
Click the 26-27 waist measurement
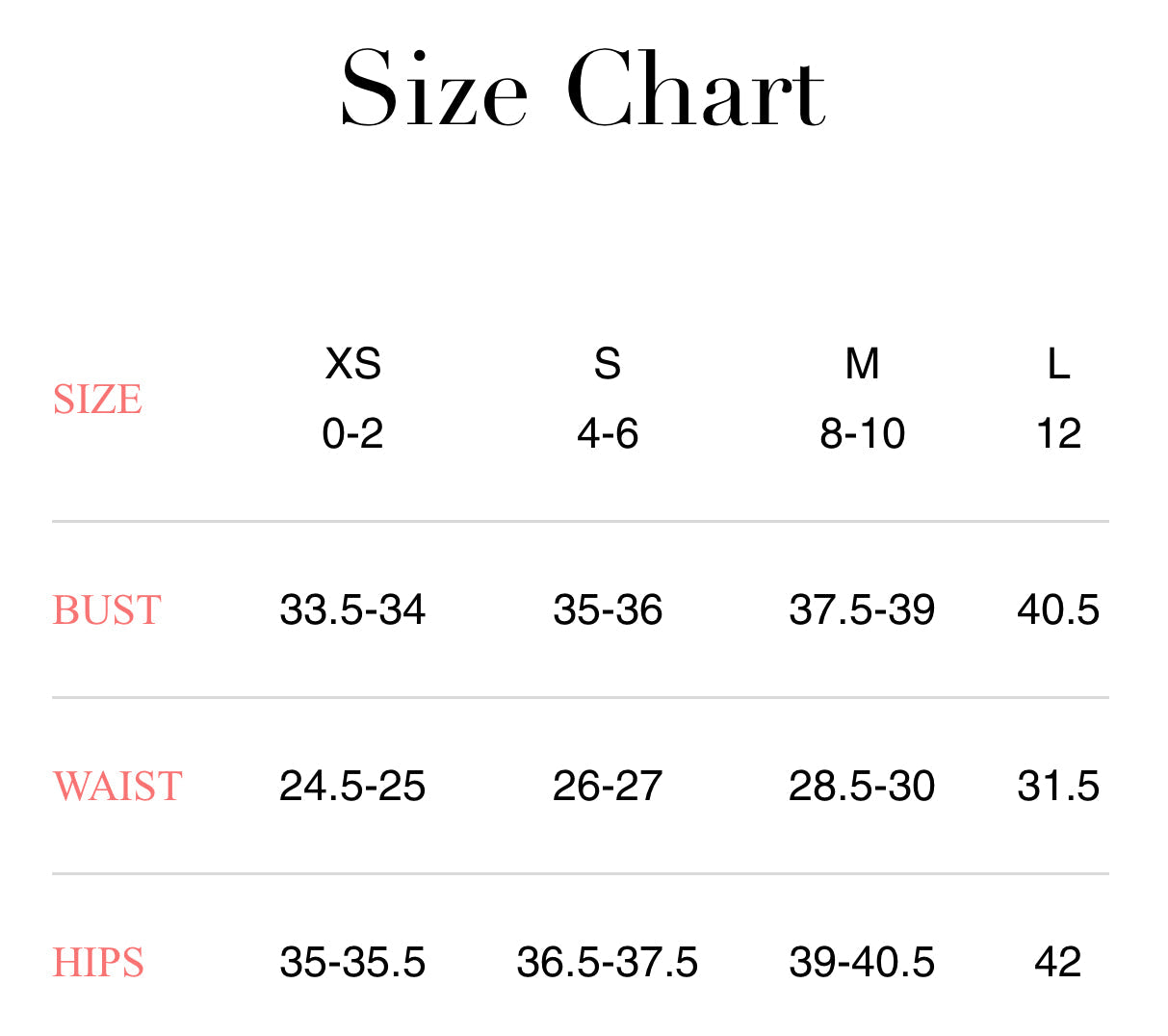[607, 787]
